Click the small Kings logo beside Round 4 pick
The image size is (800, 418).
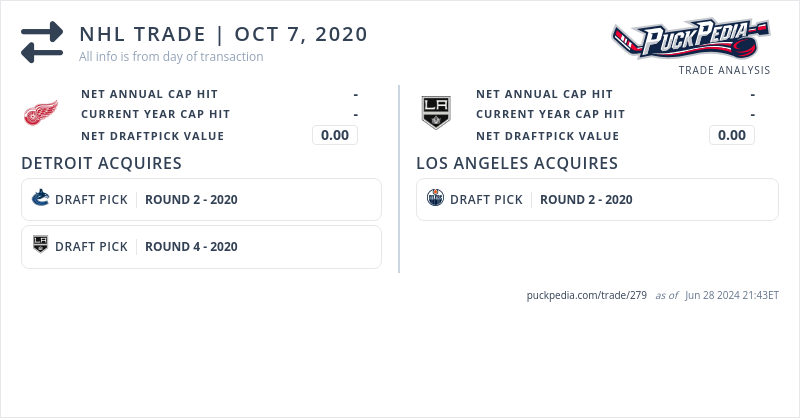pos(41,246)
